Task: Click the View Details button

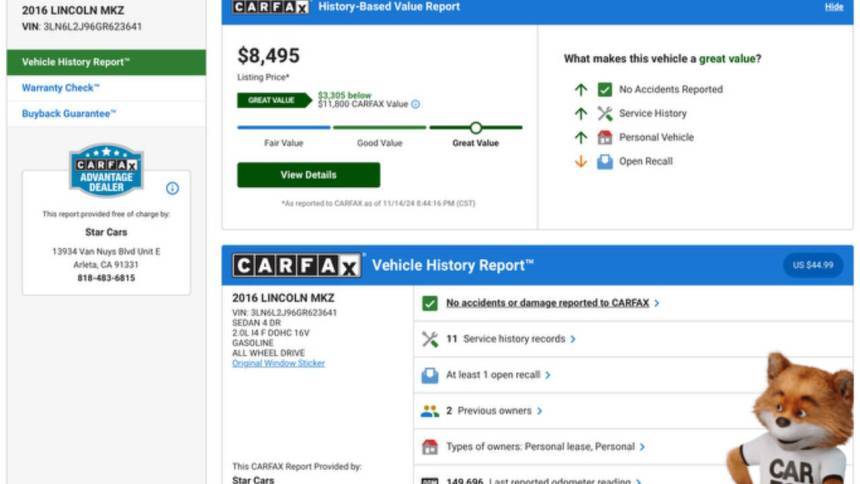Action: [308, 175]
